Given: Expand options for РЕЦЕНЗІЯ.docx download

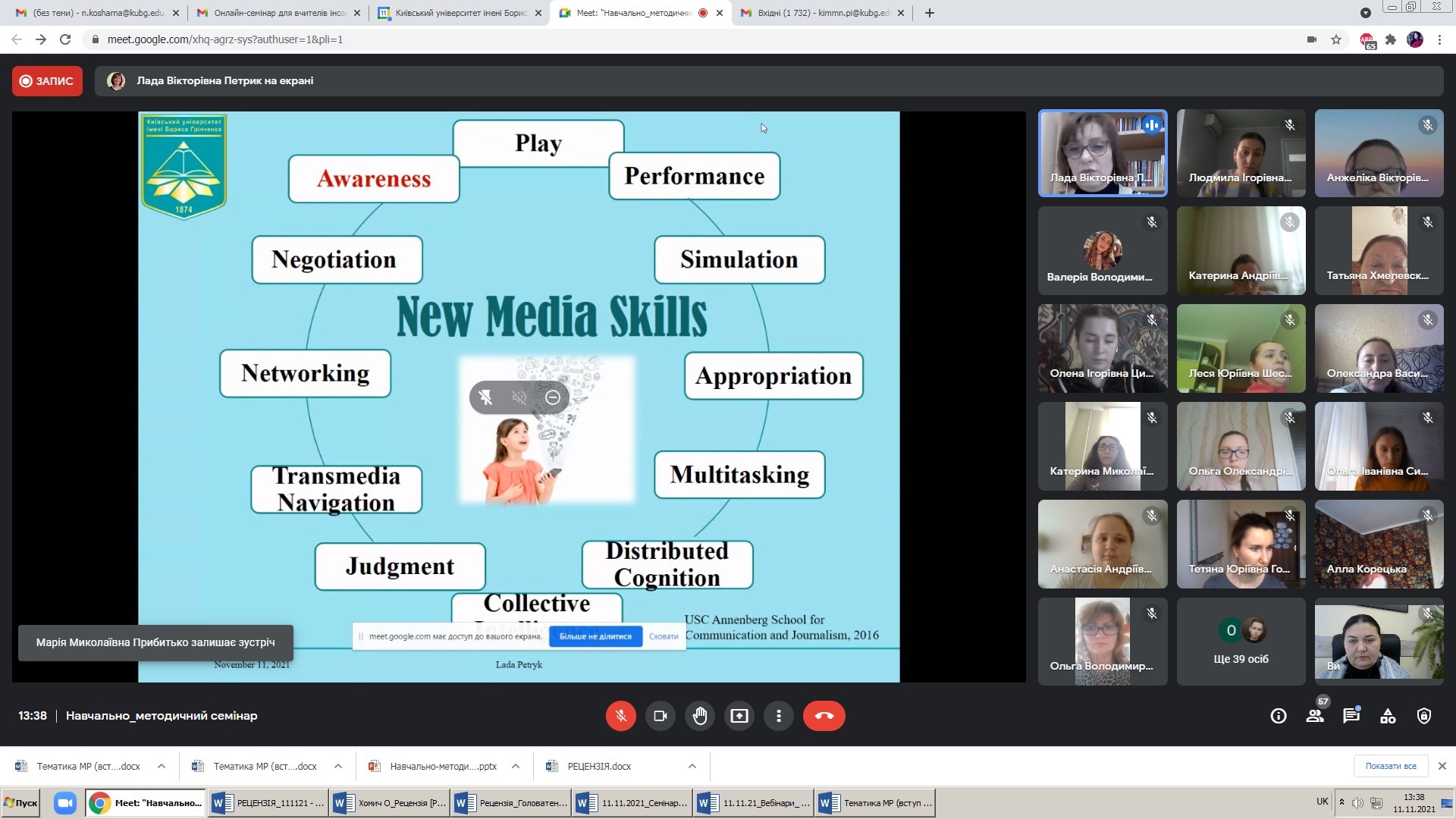Looking at the screenshot, I should (692, 766).
